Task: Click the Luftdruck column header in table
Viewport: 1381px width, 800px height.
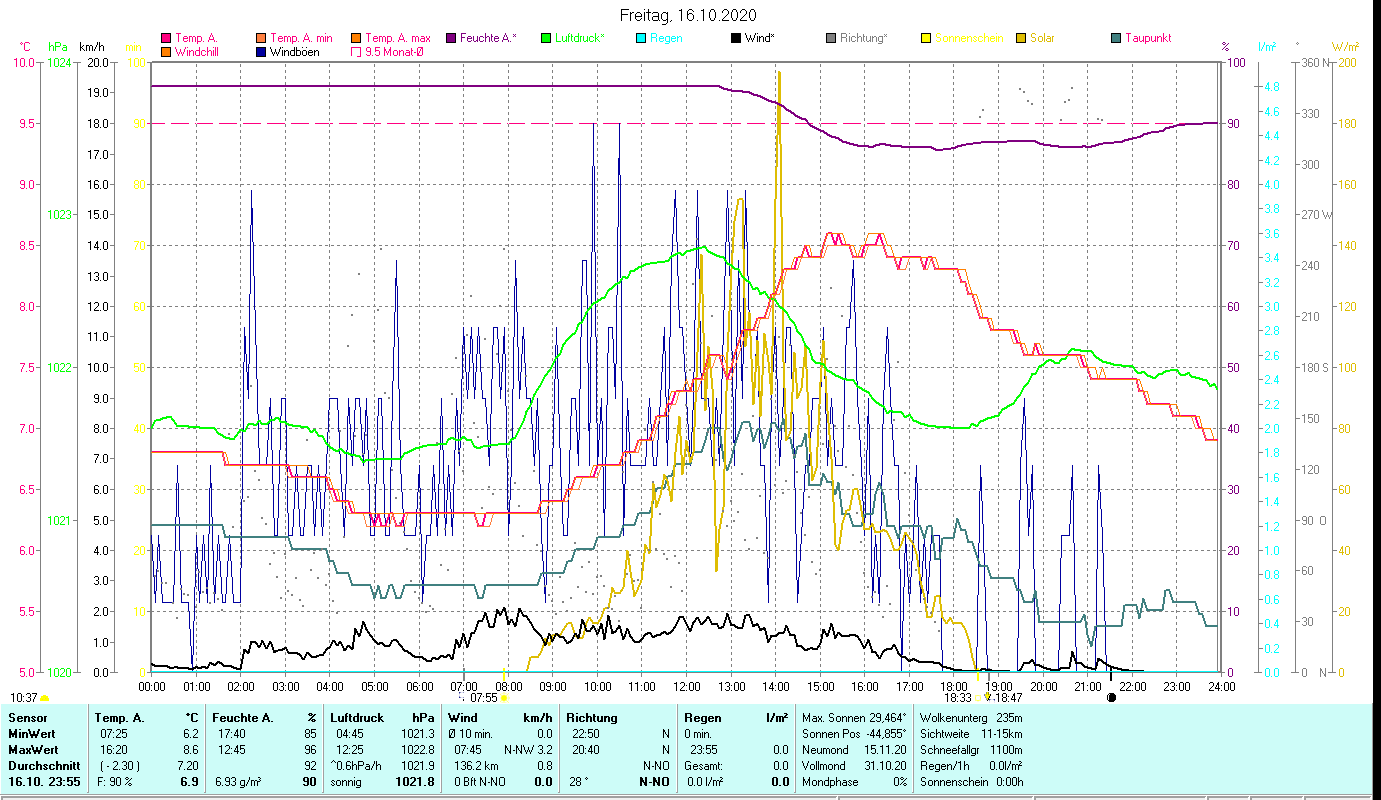Action: point(356,718)
